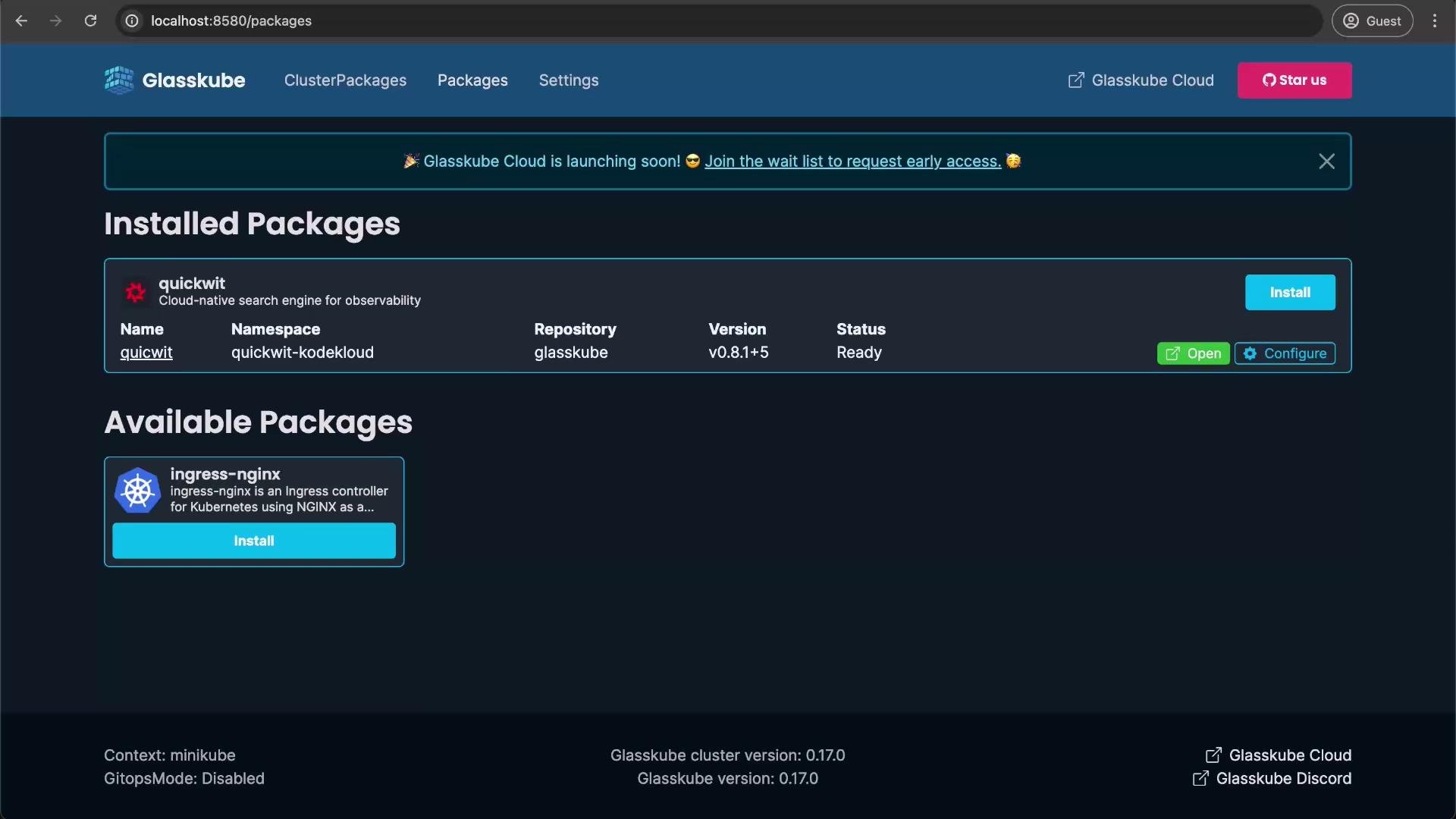Click the Context: minikube footer text

[x=170, y=755]
